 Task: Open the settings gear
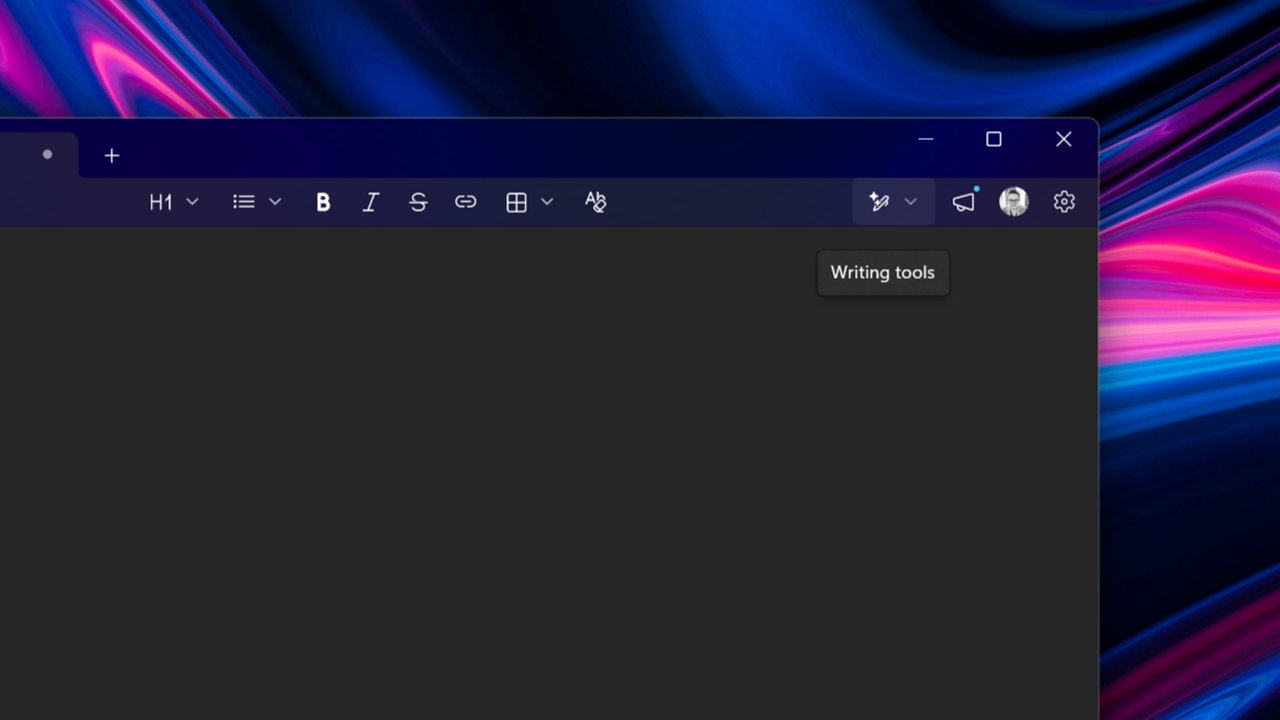pyautogui.click(x=1064, y=201)
